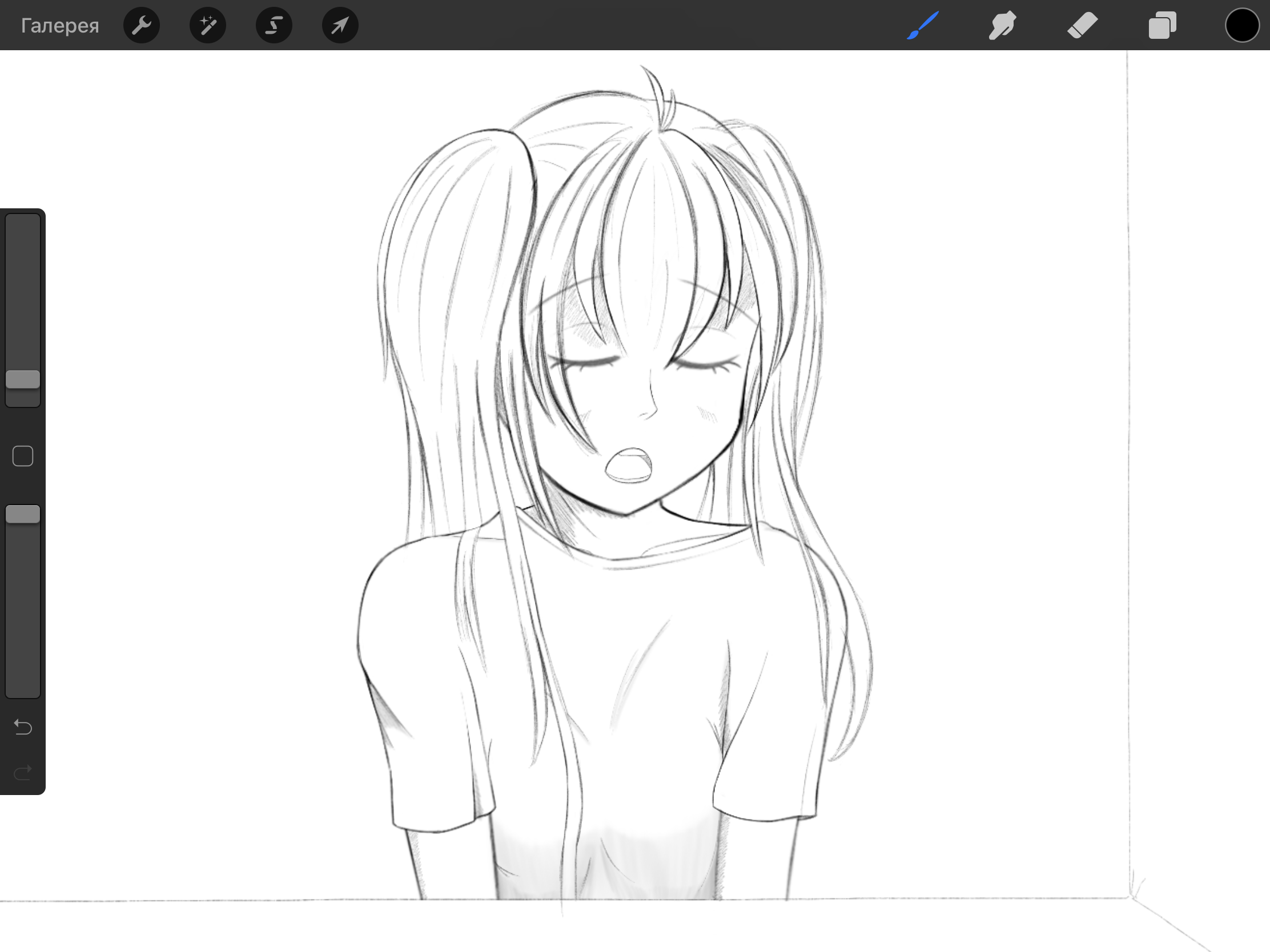Open the Layers panel
The height and width of the screenshot is (952, 1270).
coord(1162,25)
